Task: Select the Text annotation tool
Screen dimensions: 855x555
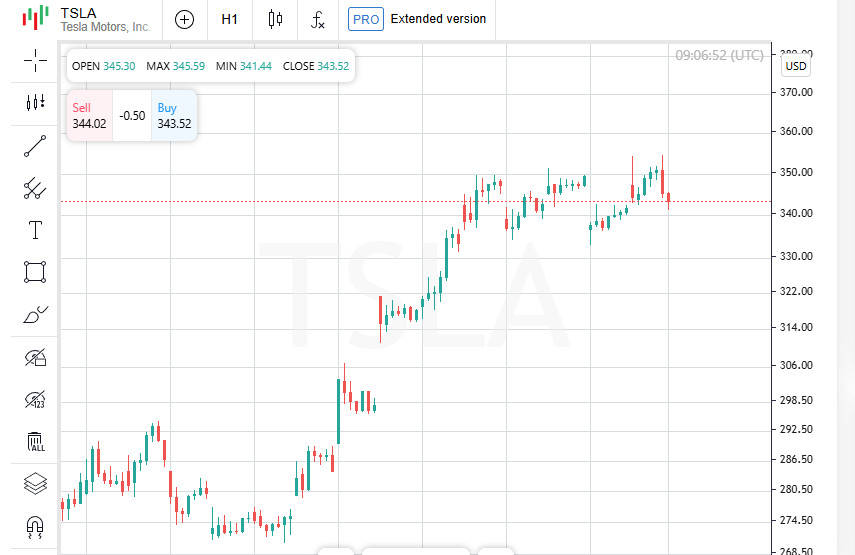Action: point(35,230)
